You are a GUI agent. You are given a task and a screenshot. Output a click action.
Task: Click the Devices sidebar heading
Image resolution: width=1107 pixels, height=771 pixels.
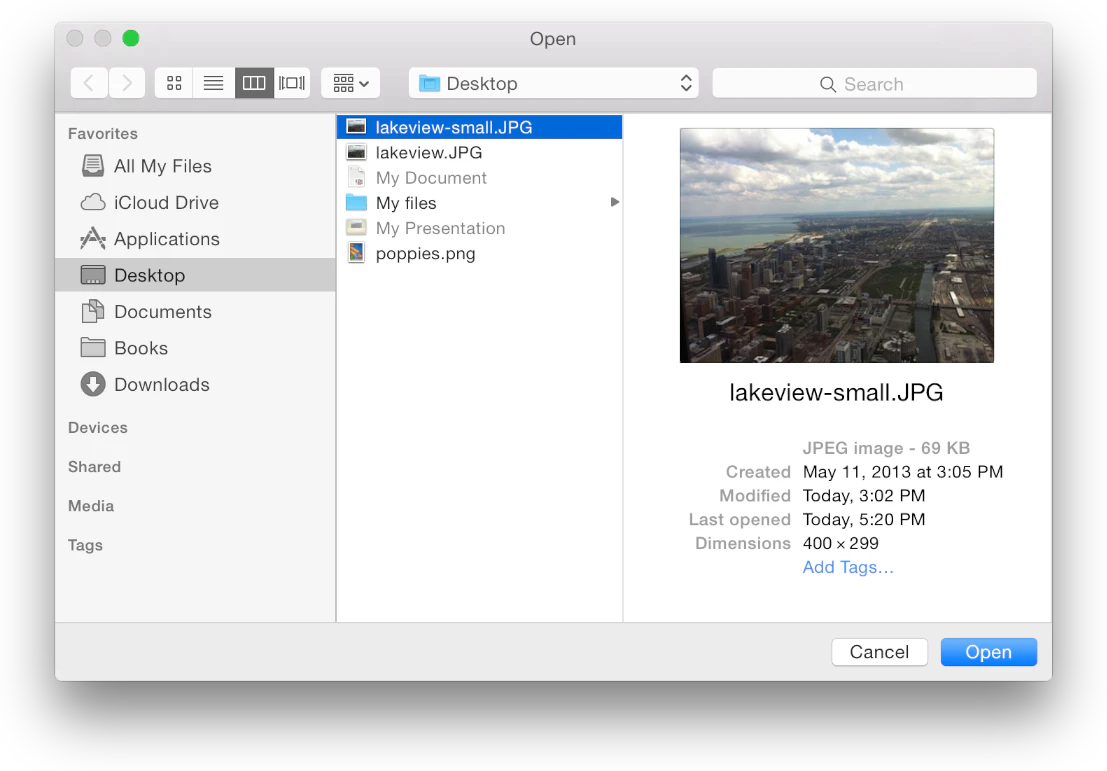coord(97,428)
